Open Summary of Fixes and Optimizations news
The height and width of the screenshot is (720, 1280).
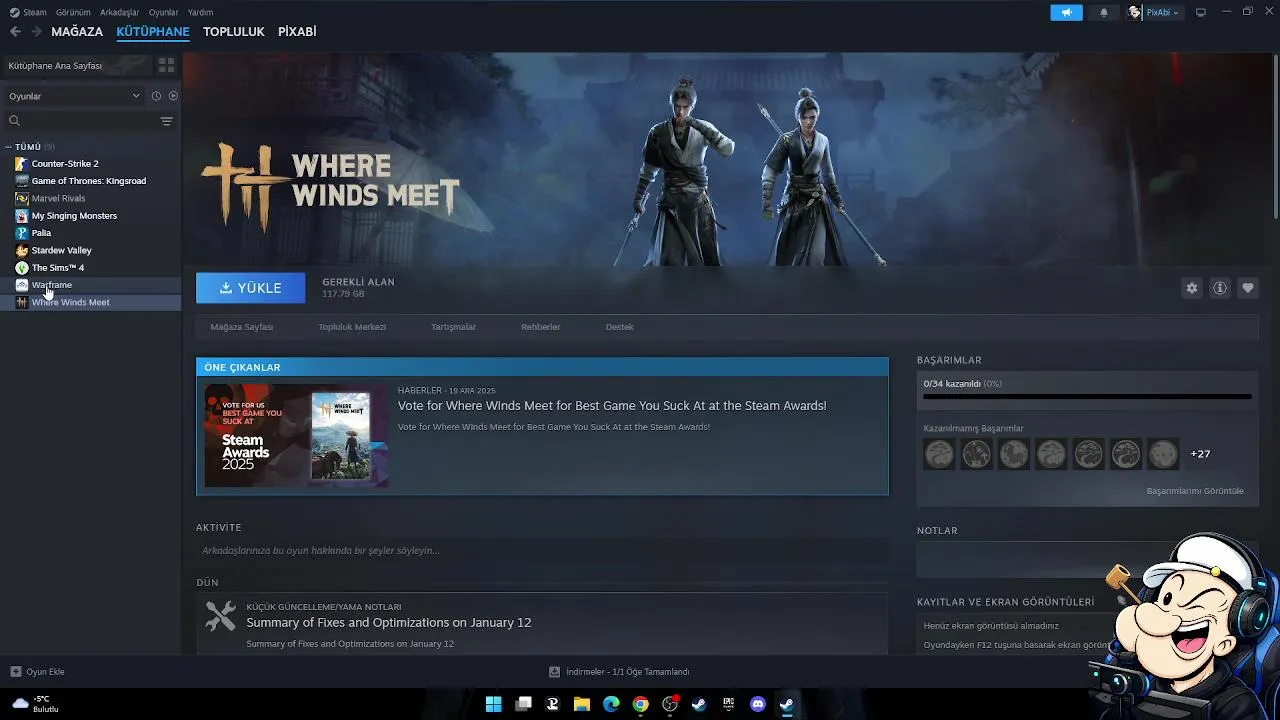coord(389,623)
